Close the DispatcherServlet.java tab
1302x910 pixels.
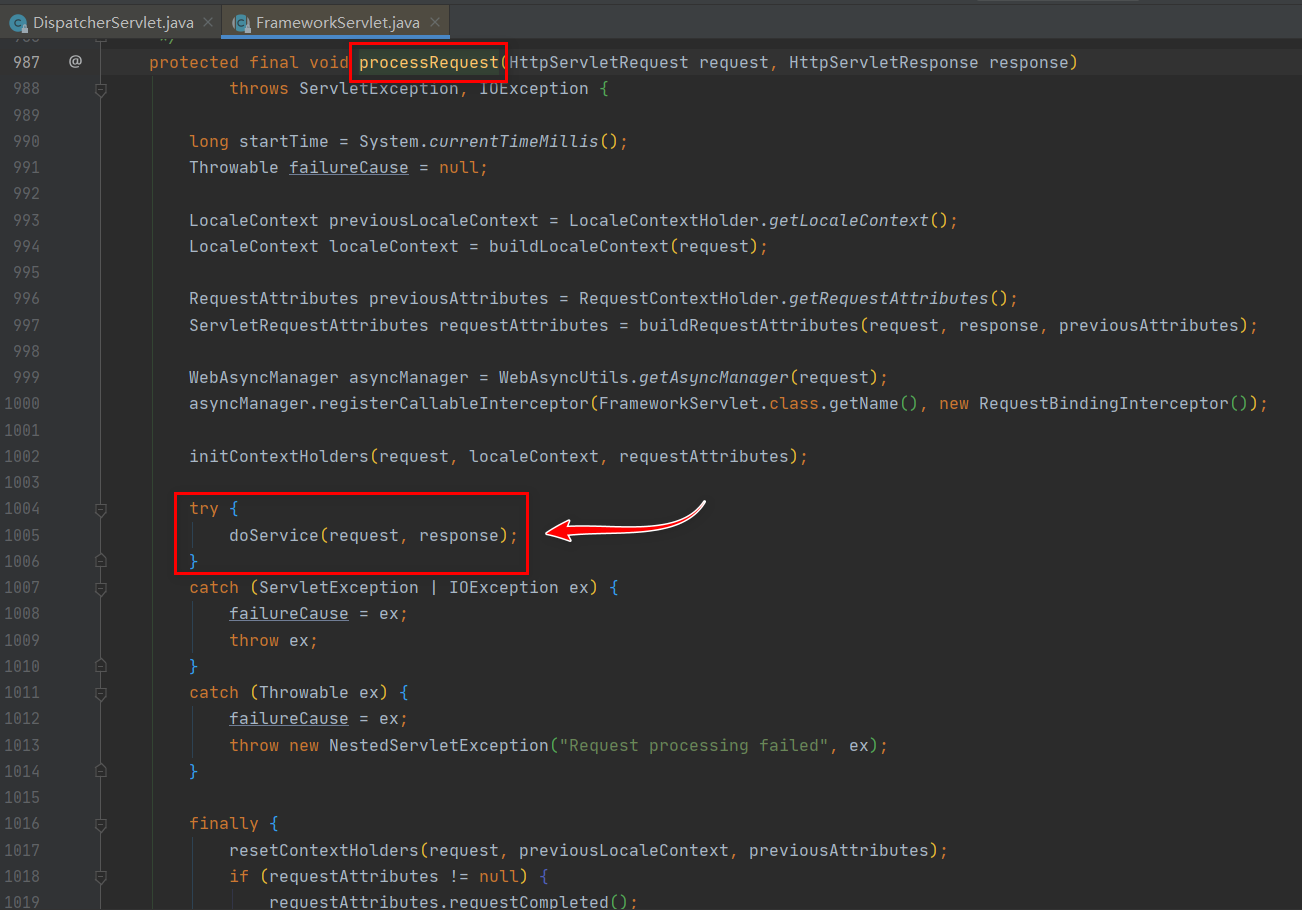[x=207, y=21]
